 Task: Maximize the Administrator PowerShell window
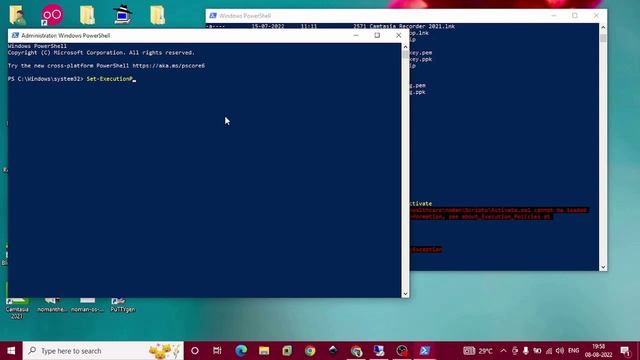[377, 36]
